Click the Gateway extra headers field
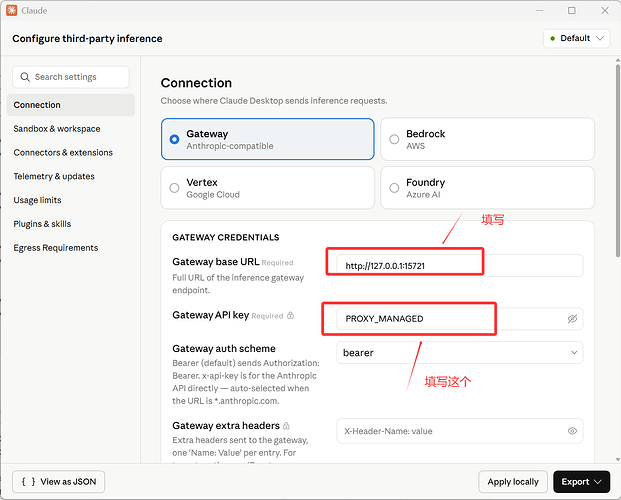The width and height of the screenshot is (621, 500). (459, 431)
